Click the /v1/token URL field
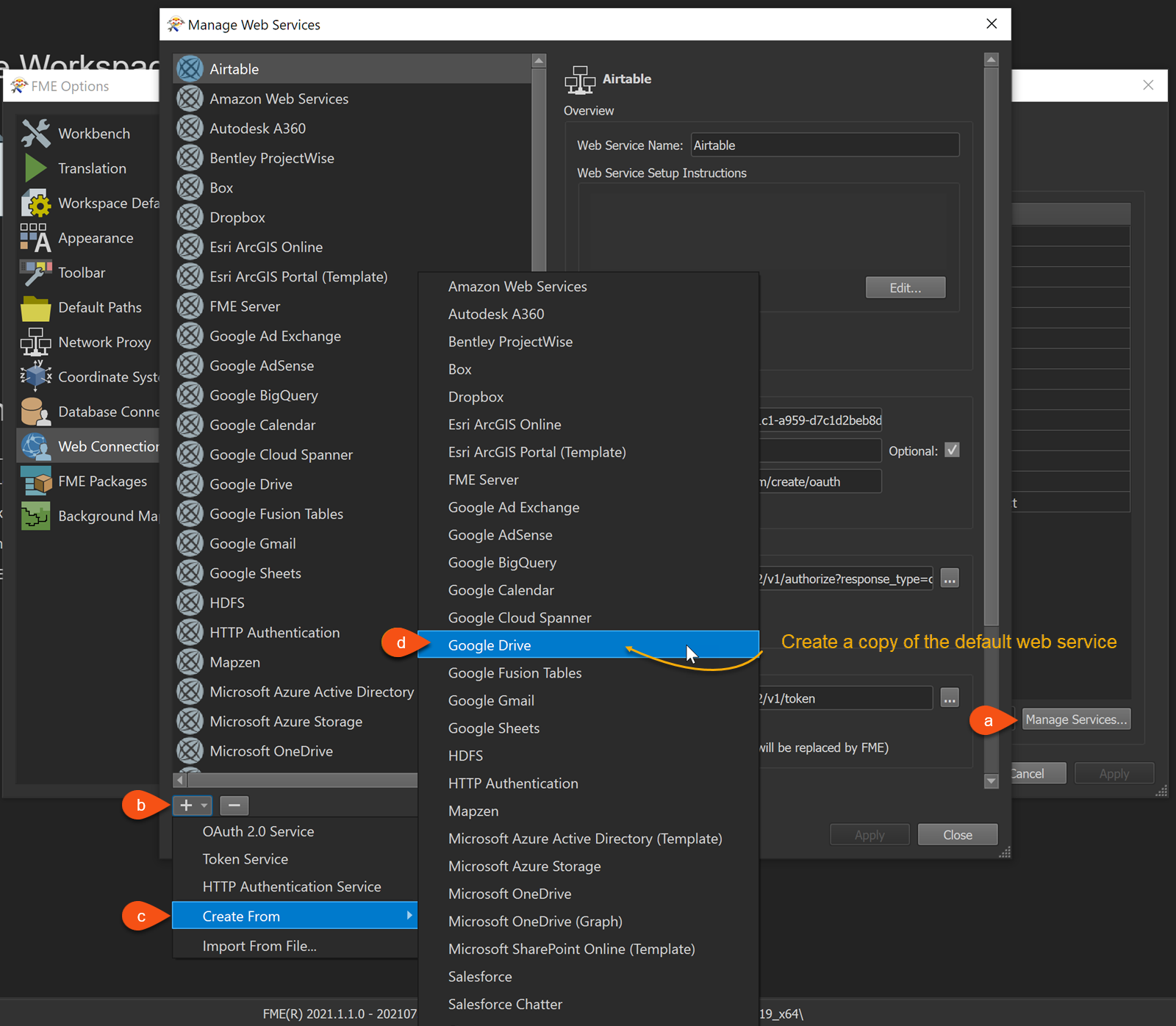 point(845,698)
